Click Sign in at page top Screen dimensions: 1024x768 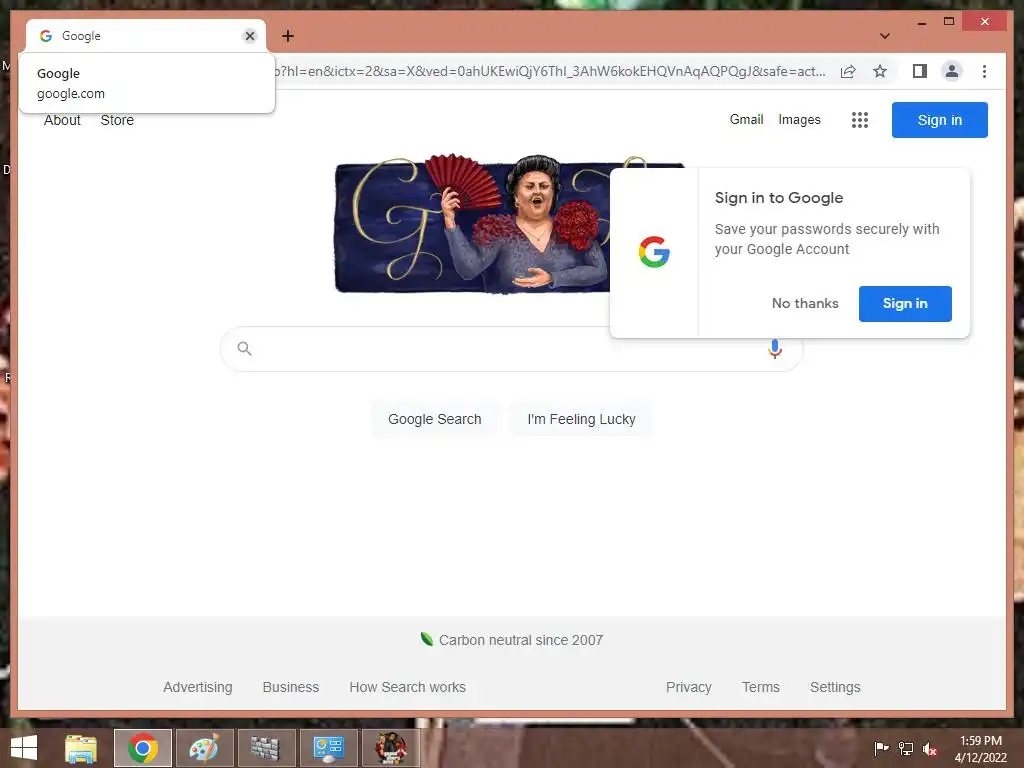pyautogui.click(x=939, y=120)
